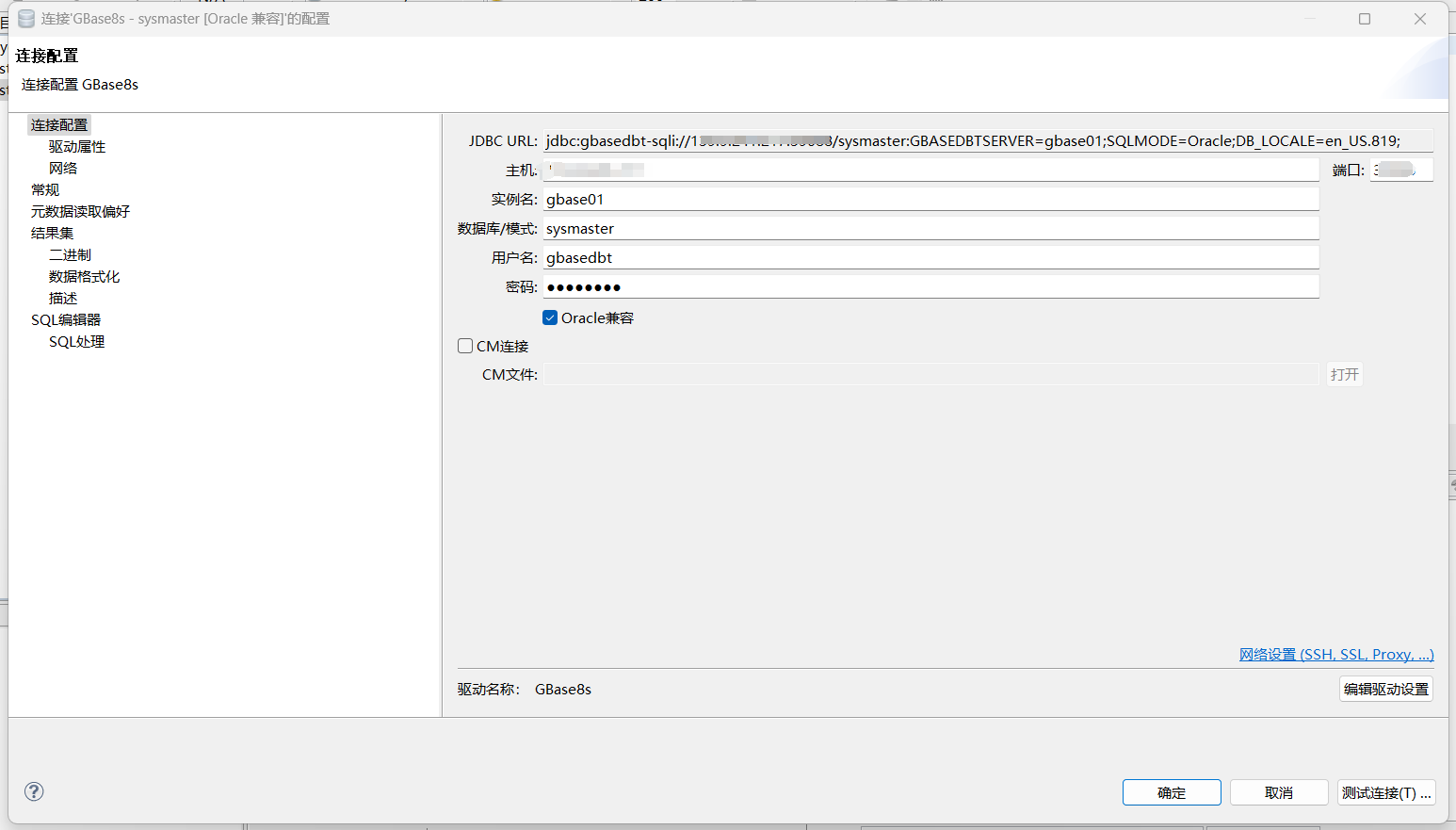Click the 端口 port input field
Viewport: 1456px width, 830px height.
tap(1401, 170)
